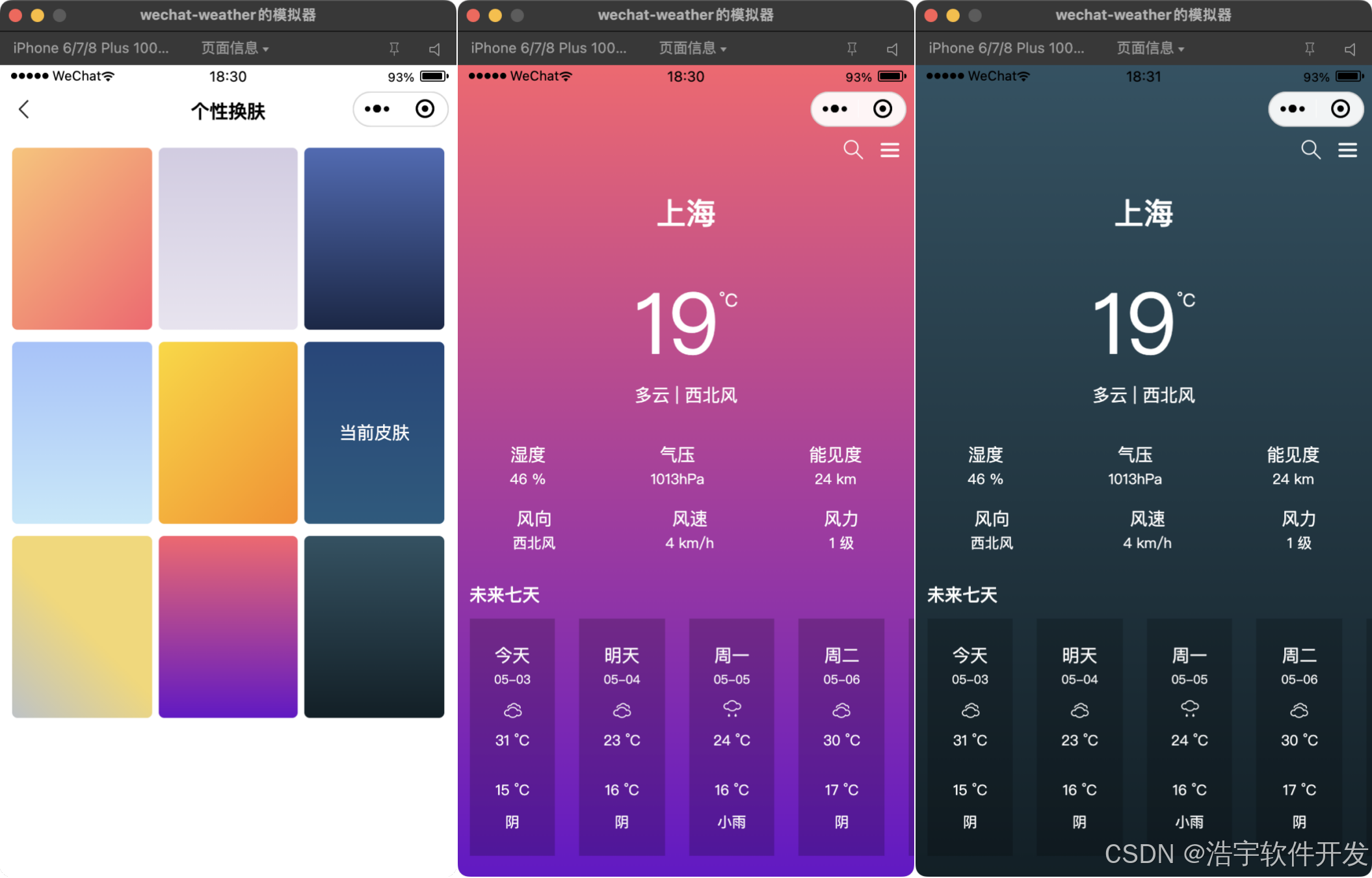Select 周一 05-05 forecast card in dark window

(x=1189, y=736)
